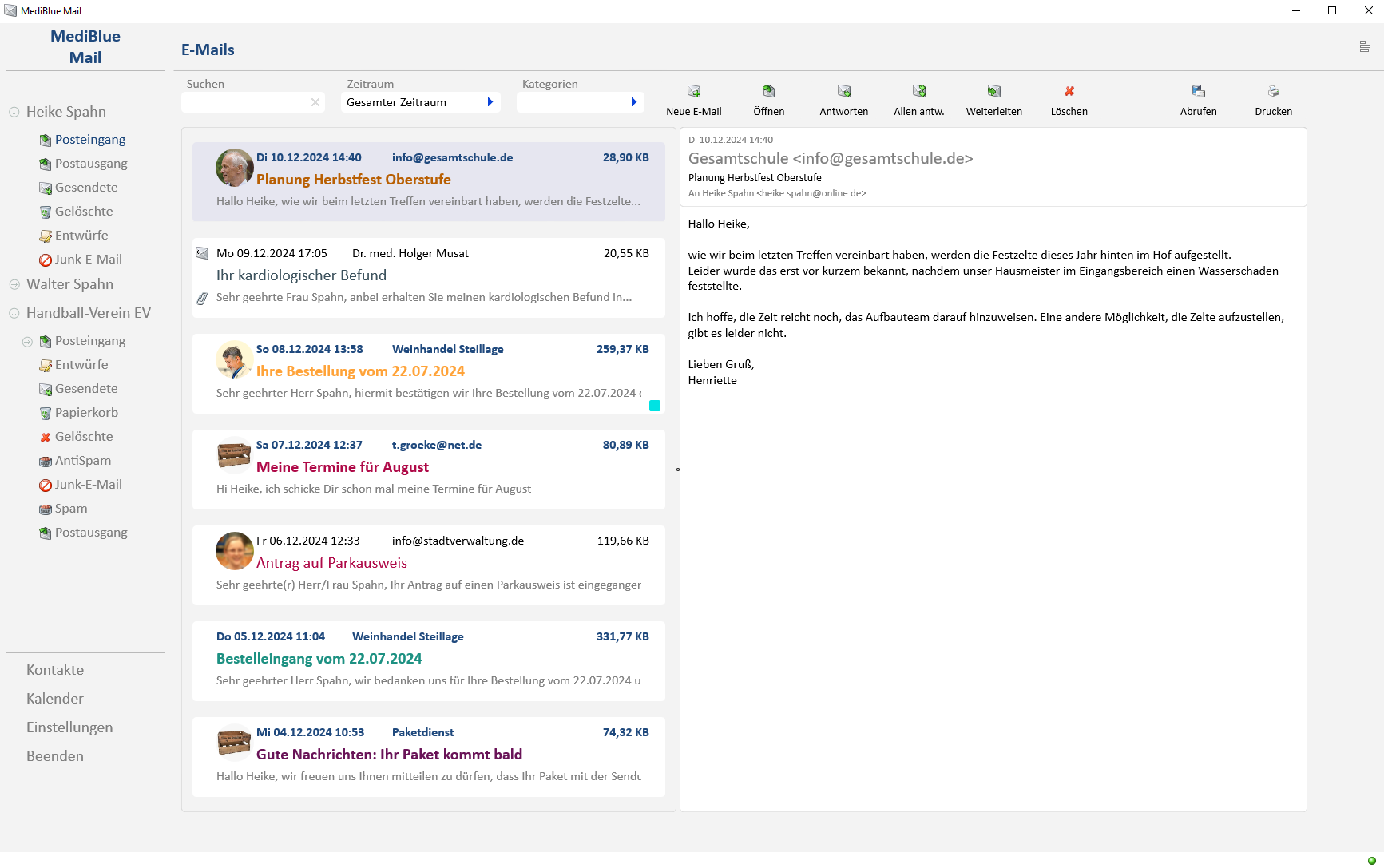The width and height of the screenshot is (1384, 868).
Task: Click the splitter handle between list and preview
Action: click(x=678, y=470)
